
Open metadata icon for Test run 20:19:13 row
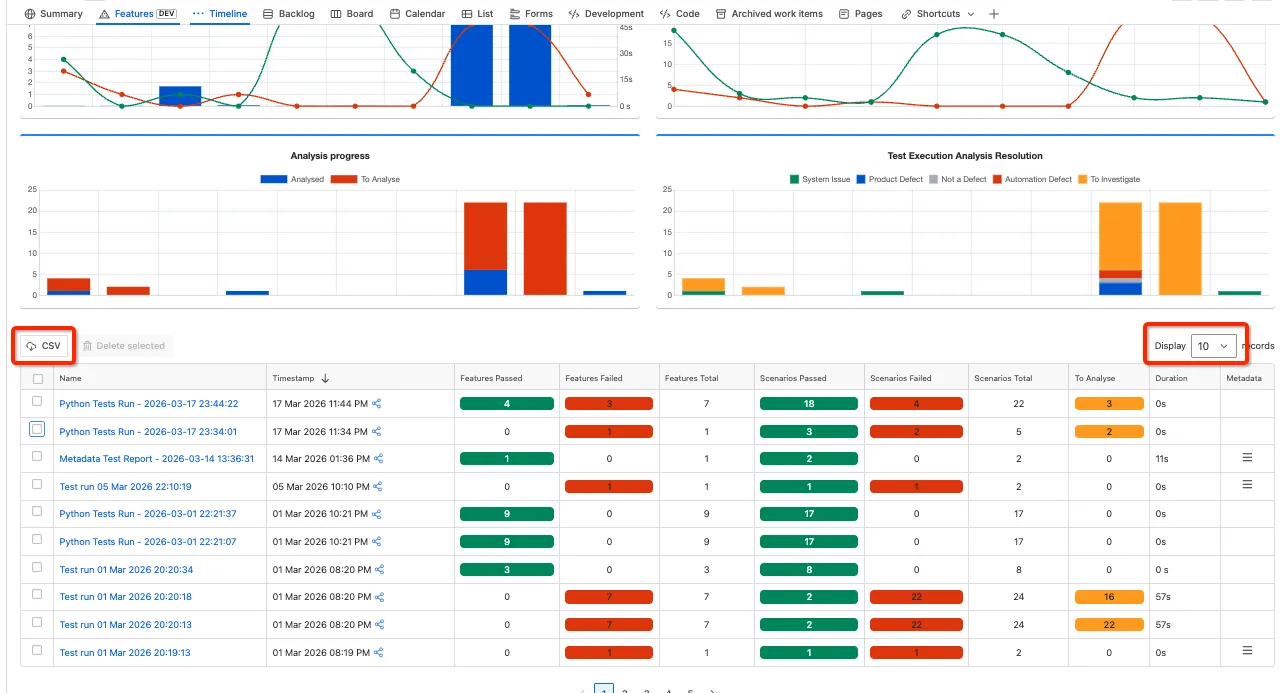coord(1247,651)
